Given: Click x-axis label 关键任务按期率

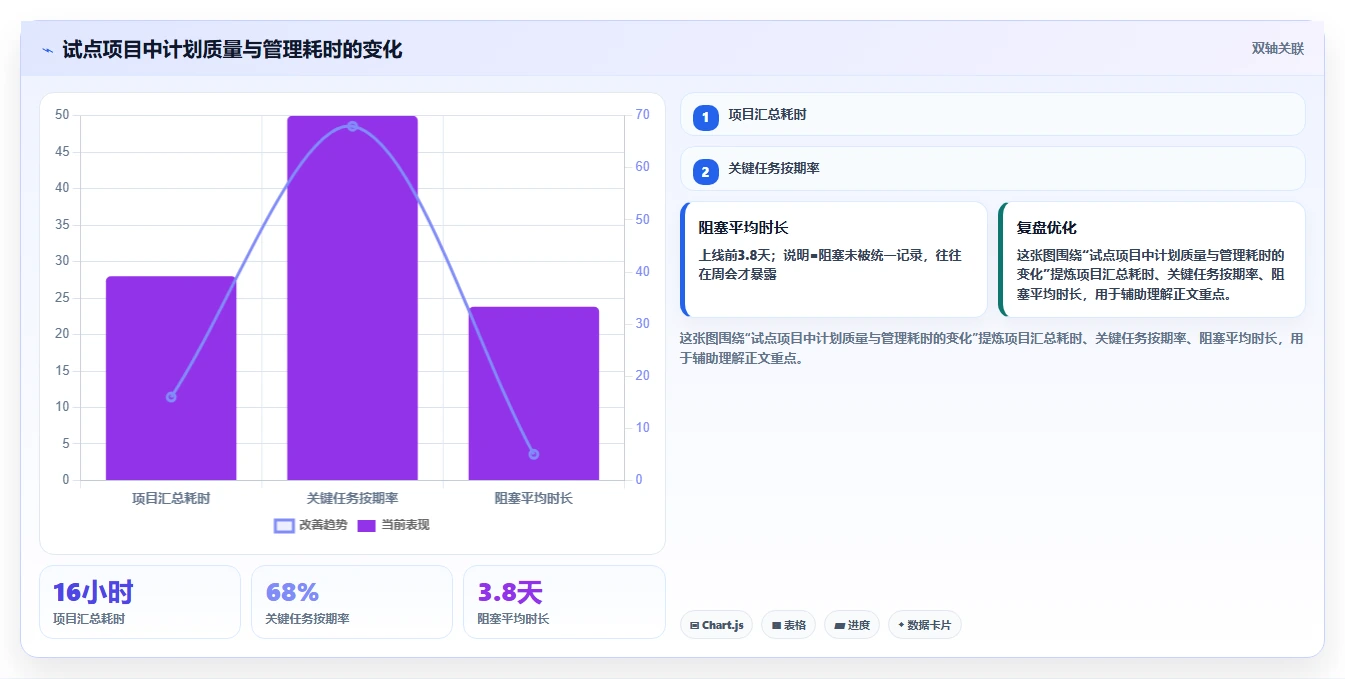Looking at the screenshot, I should pos(352,497).
